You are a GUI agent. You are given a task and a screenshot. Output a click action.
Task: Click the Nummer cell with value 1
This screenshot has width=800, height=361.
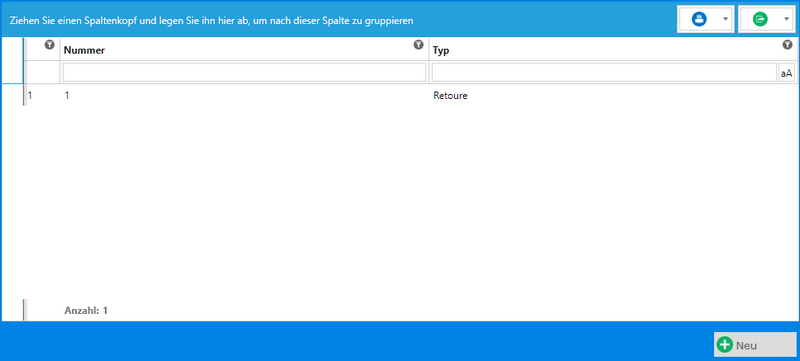click(x=244, y=95)
